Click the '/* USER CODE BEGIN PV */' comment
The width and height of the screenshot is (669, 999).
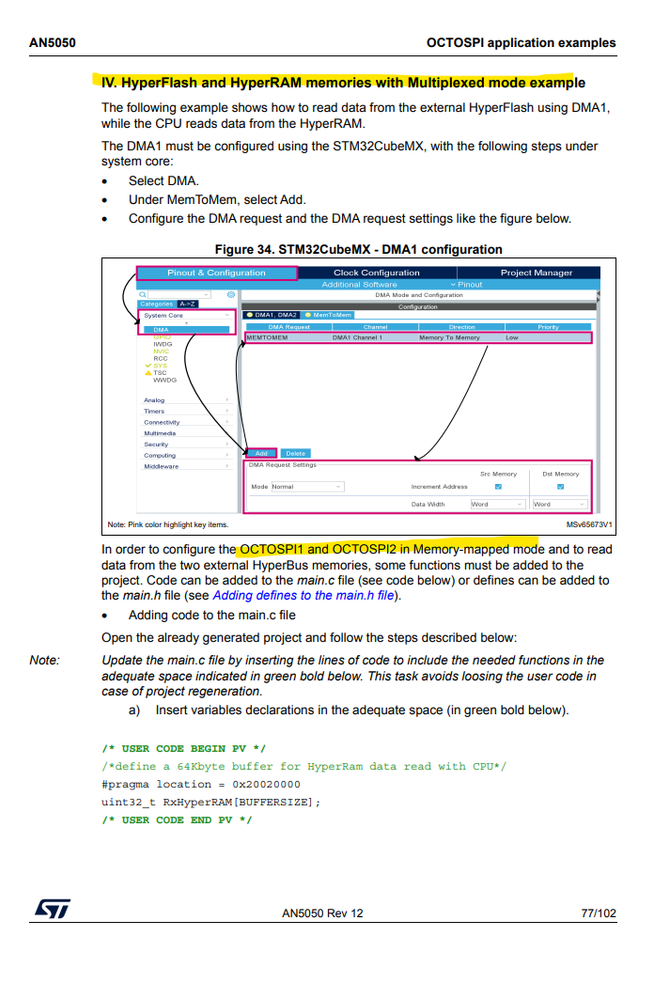pos(183,749)
